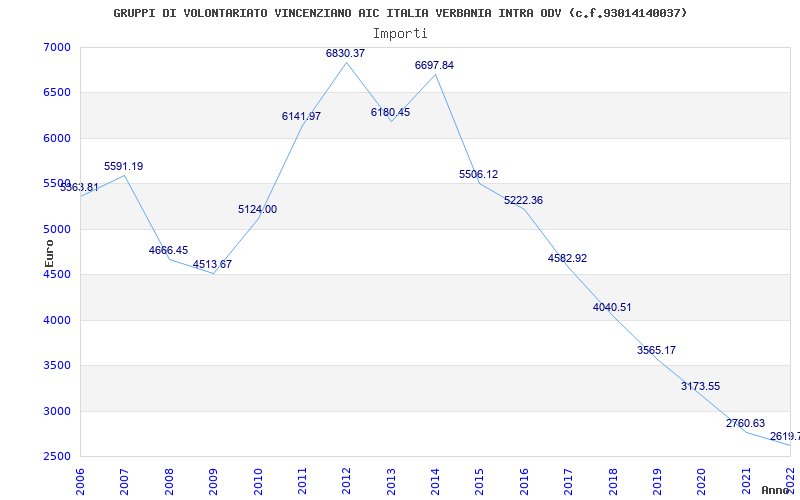Click the year 2019 axis label
The image size is (800, 500).
[657, 481]
